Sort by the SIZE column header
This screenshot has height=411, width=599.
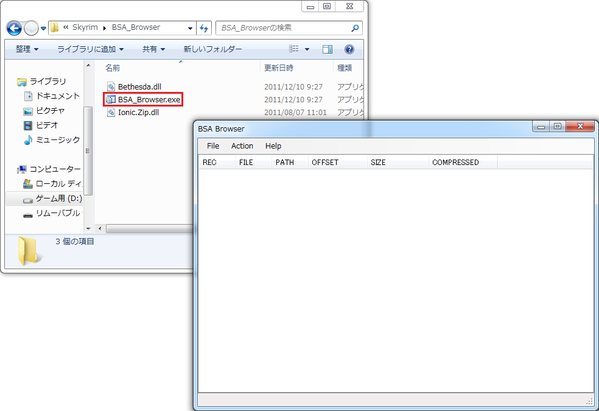[x=398, y=162]
